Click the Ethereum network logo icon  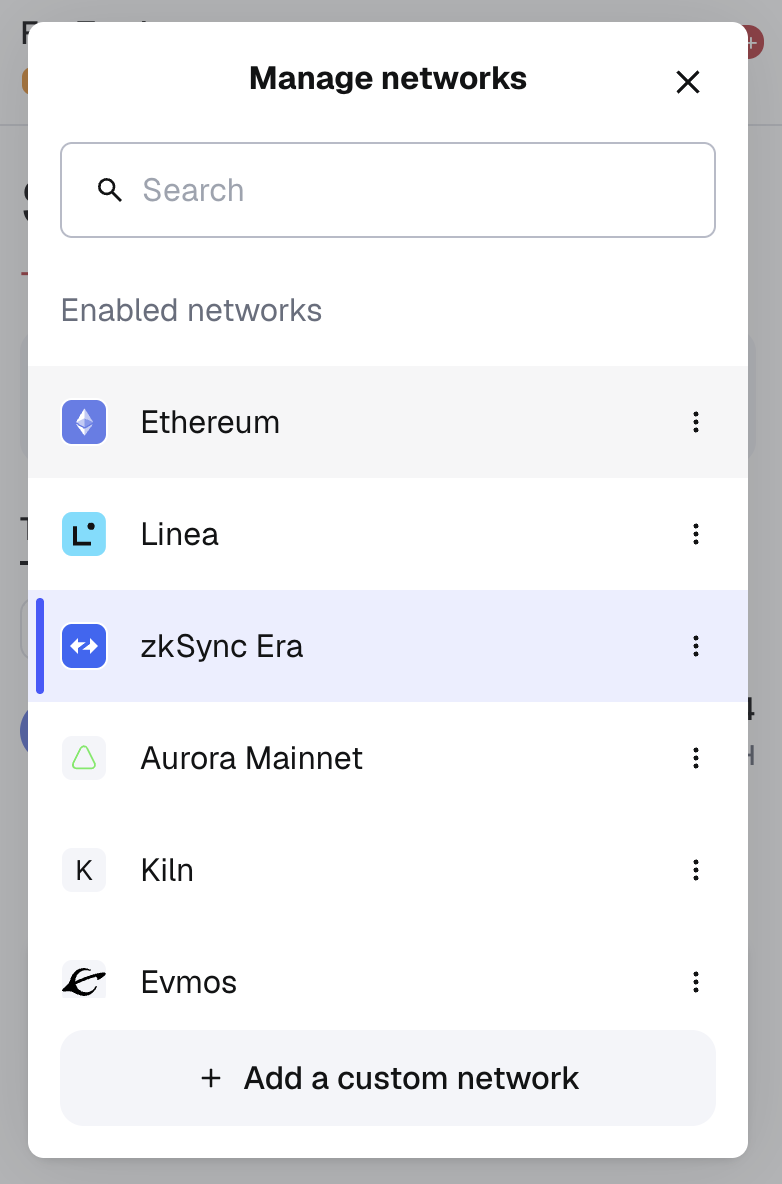click(84, 422)
